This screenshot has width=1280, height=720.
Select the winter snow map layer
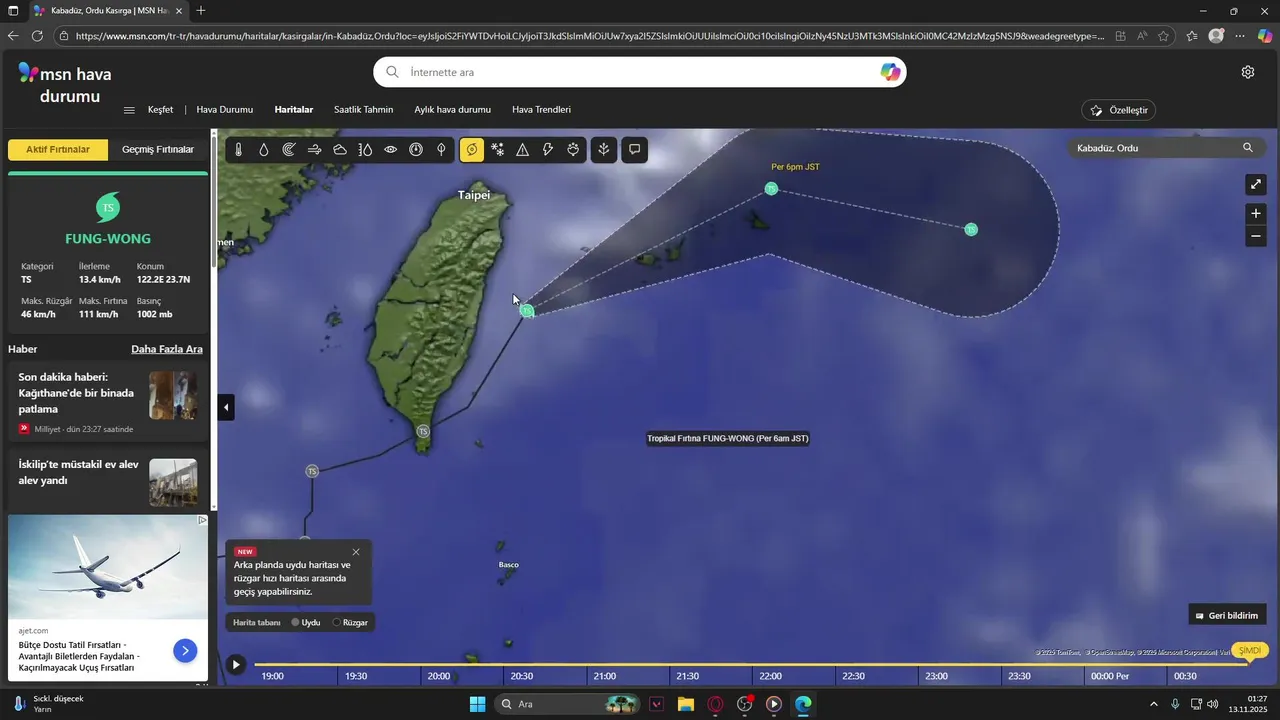coord(498,150)
